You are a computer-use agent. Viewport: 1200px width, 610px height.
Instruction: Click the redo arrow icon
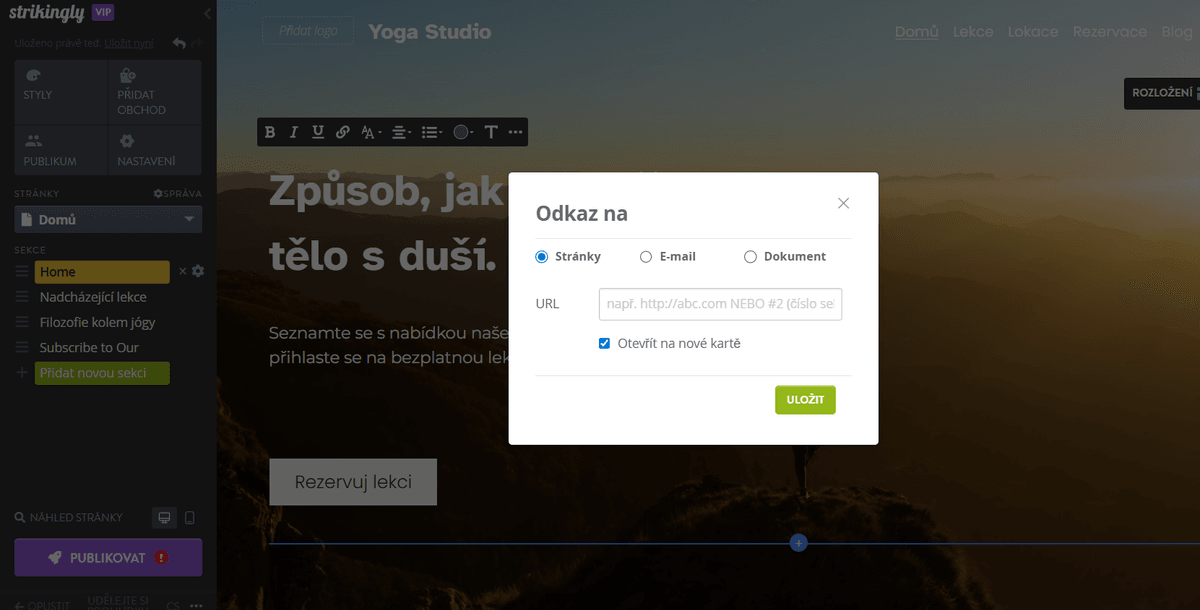[x=196, y=43]
